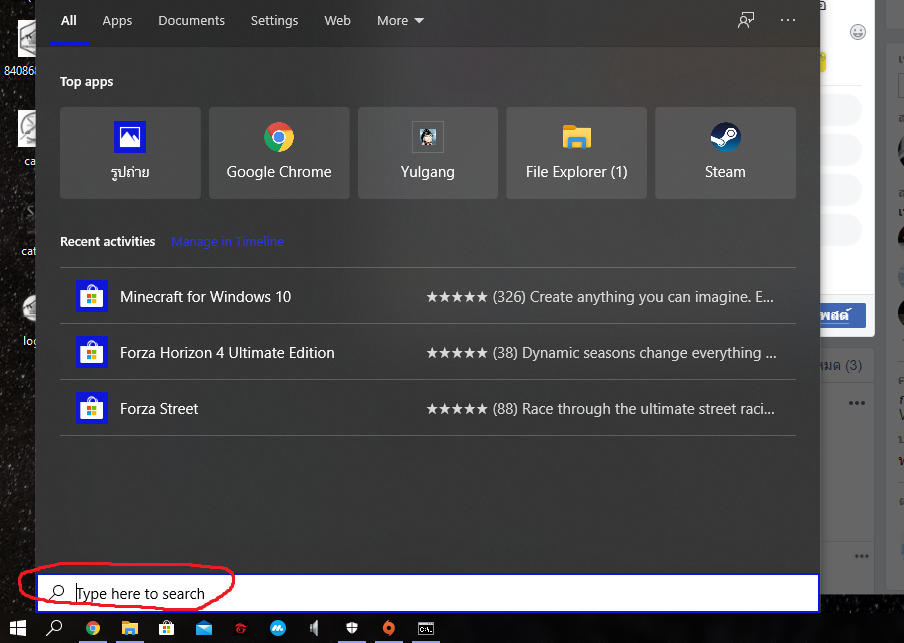Screen dimensions: 904x643
Task: Click the 'Create anything you can imagine' description
Action: (651, 296)
